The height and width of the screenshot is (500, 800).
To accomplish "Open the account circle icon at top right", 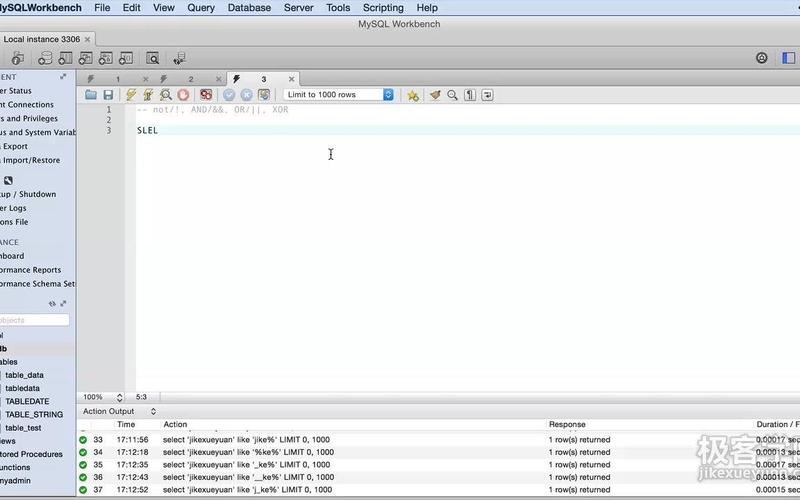I will tap(762, 58).
